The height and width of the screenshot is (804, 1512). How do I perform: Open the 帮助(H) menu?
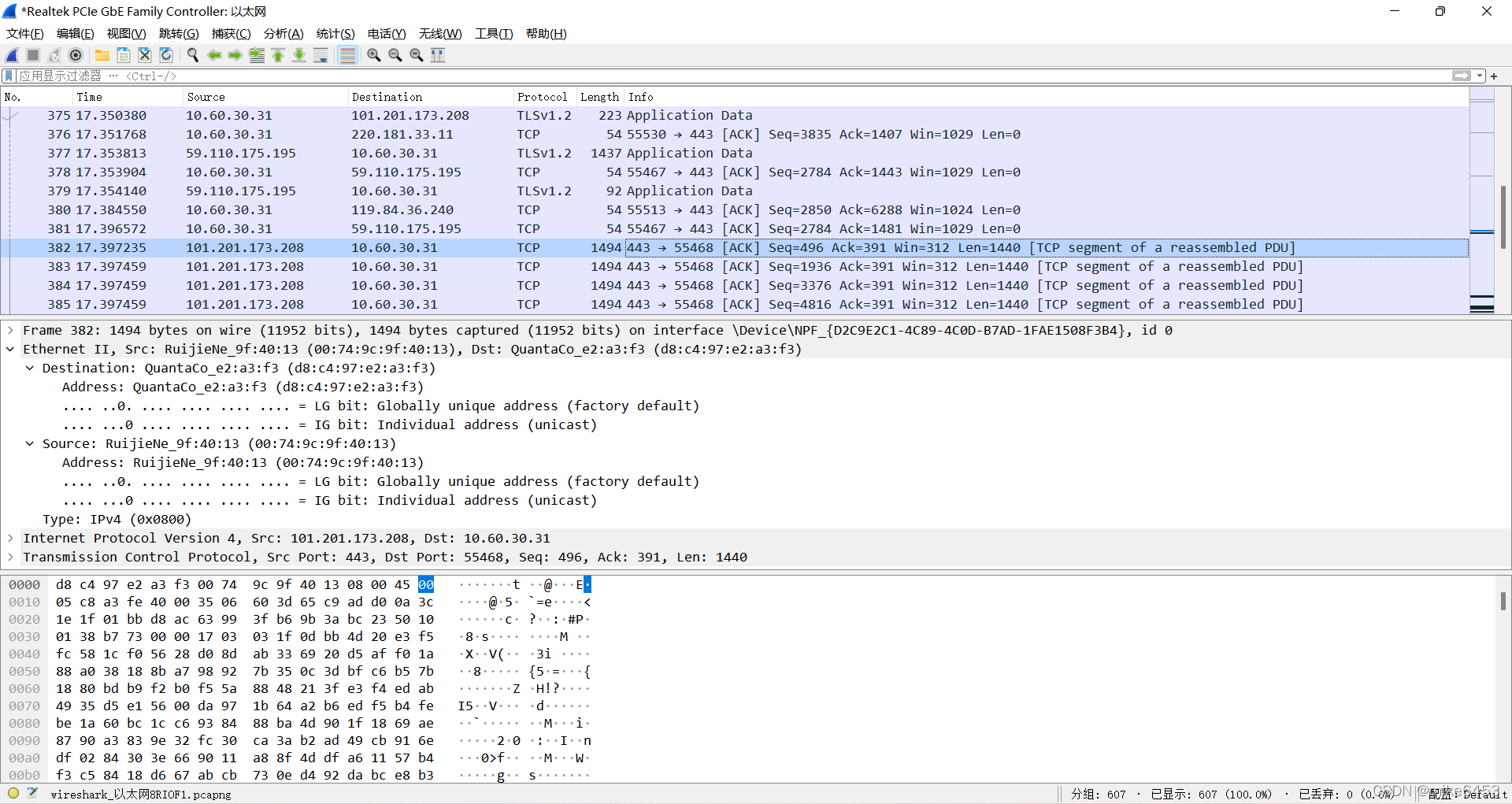pos(547,34)
